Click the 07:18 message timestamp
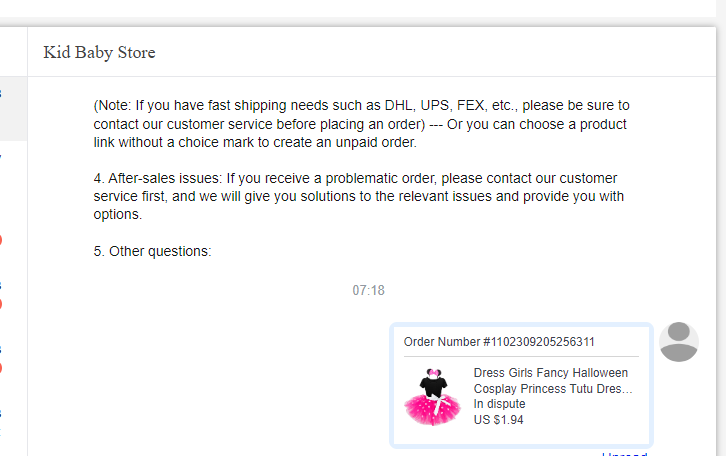 point(368,291)
